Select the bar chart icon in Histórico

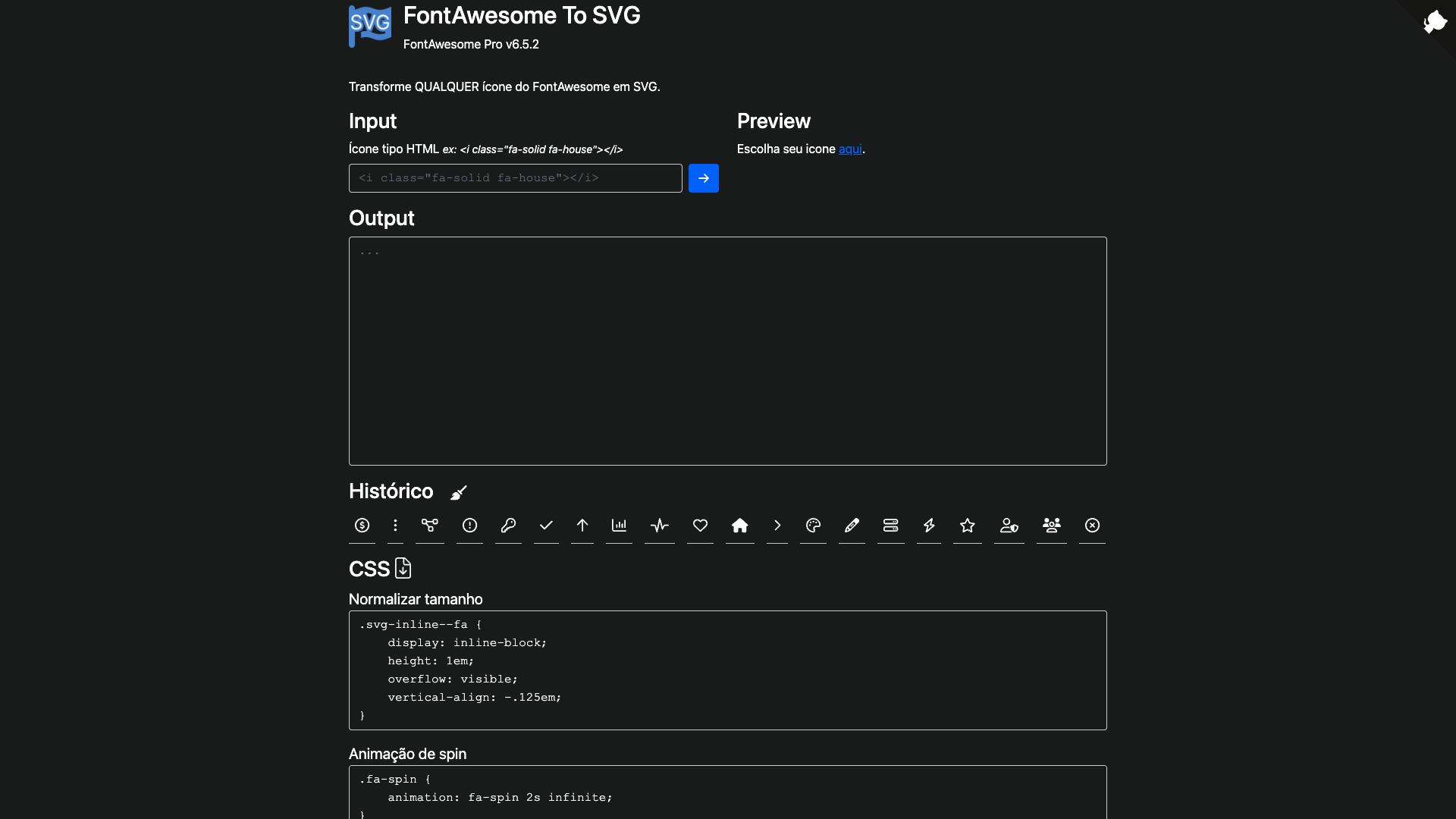click(619, 526)
